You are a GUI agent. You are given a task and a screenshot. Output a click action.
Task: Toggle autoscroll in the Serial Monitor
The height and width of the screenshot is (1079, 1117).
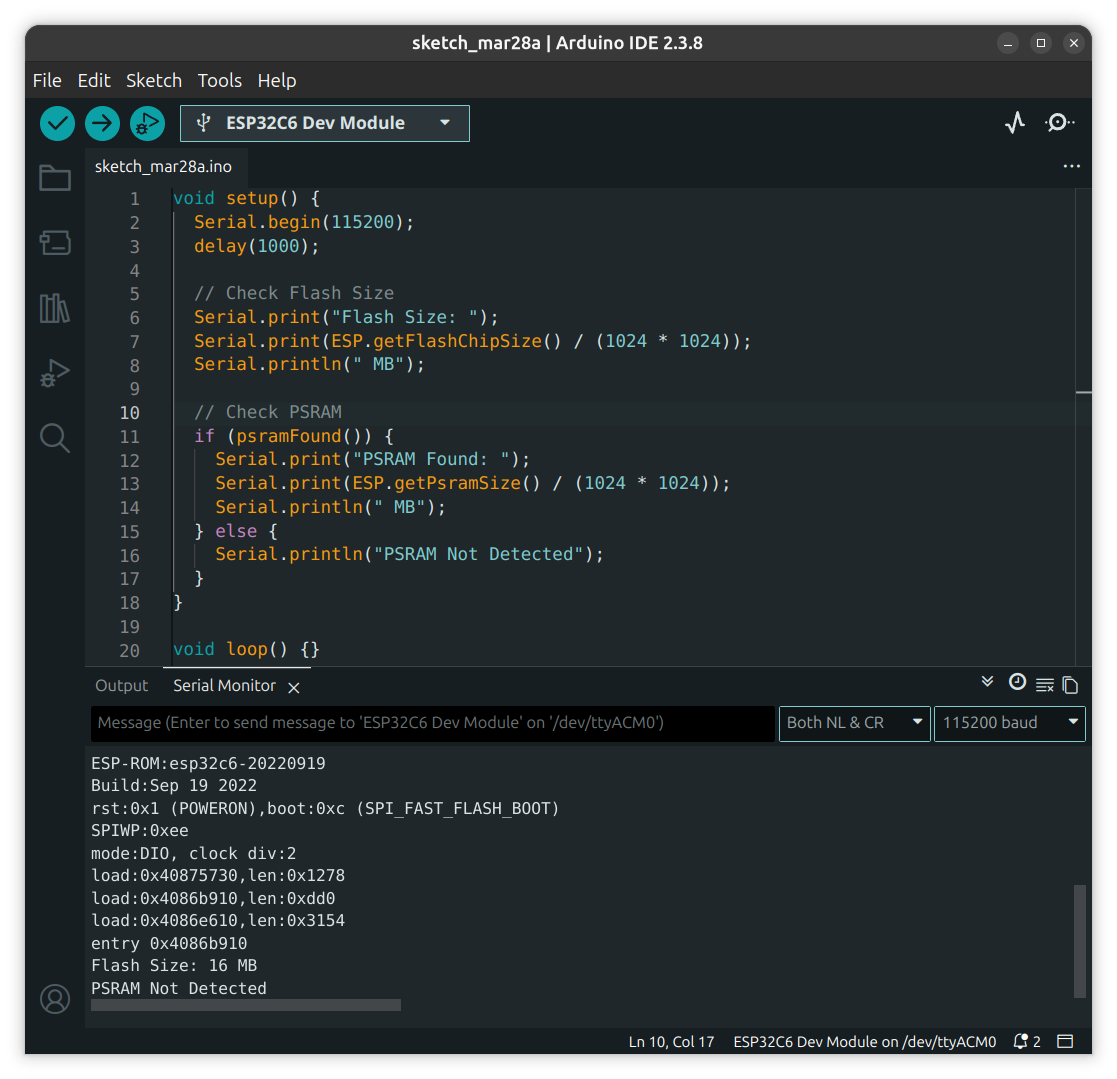click(987, 683)
